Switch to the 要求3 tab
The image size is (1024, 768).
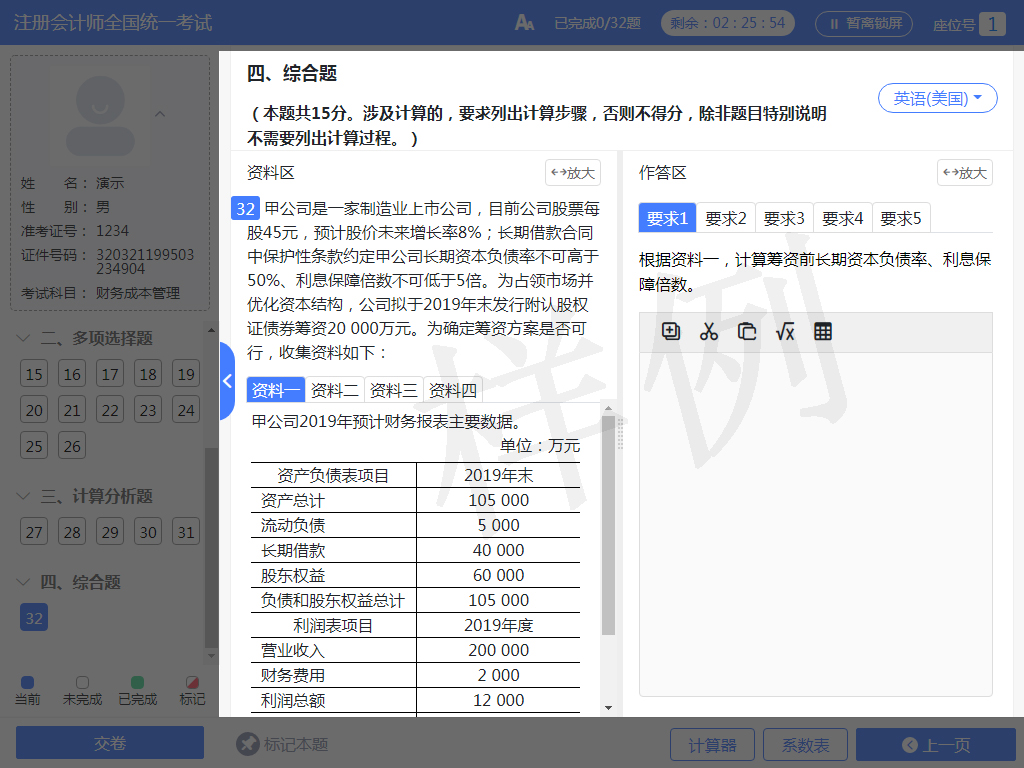pyautogui.click(x=784, y=218)
